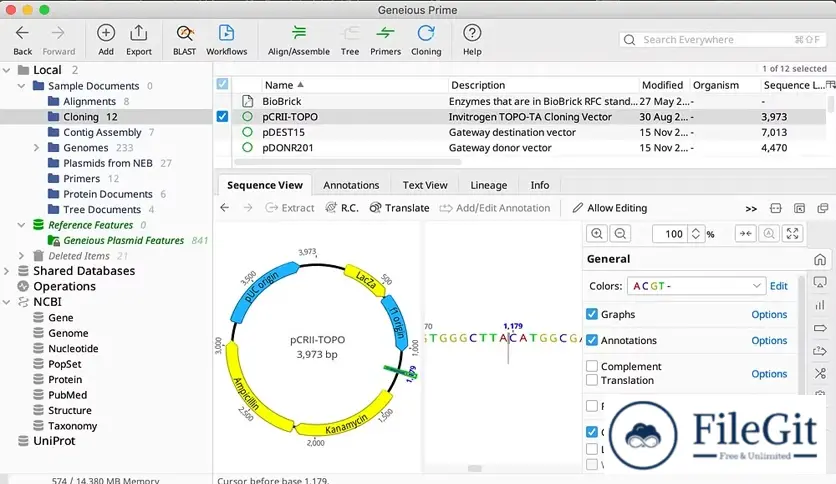
Task: Click the Align/Assemble tool icon
Action: pos(299,33)
